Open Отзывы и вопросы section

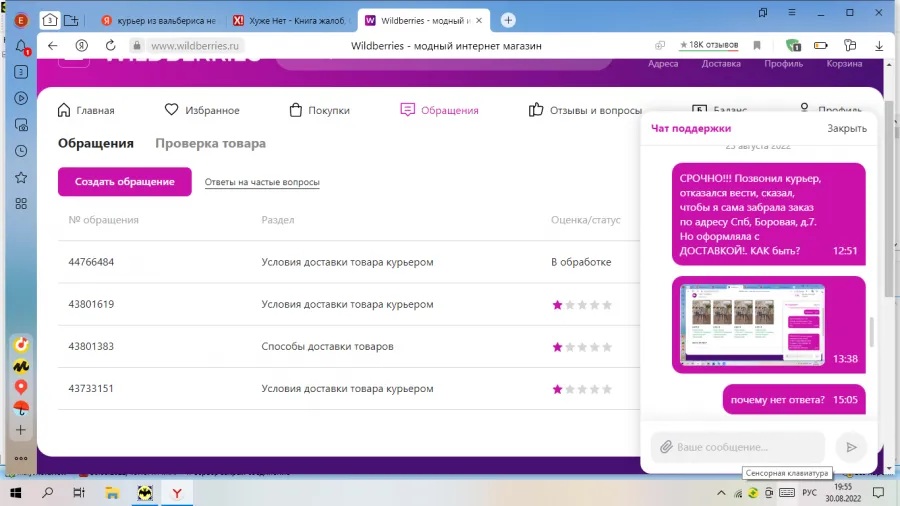pos(585,110)
